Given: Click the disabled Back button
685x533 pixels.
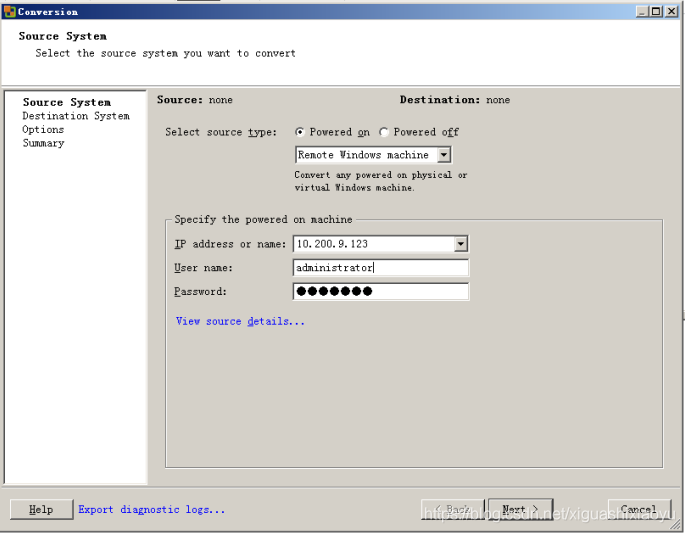Looking at the screenshot, I should coord(453,509).
